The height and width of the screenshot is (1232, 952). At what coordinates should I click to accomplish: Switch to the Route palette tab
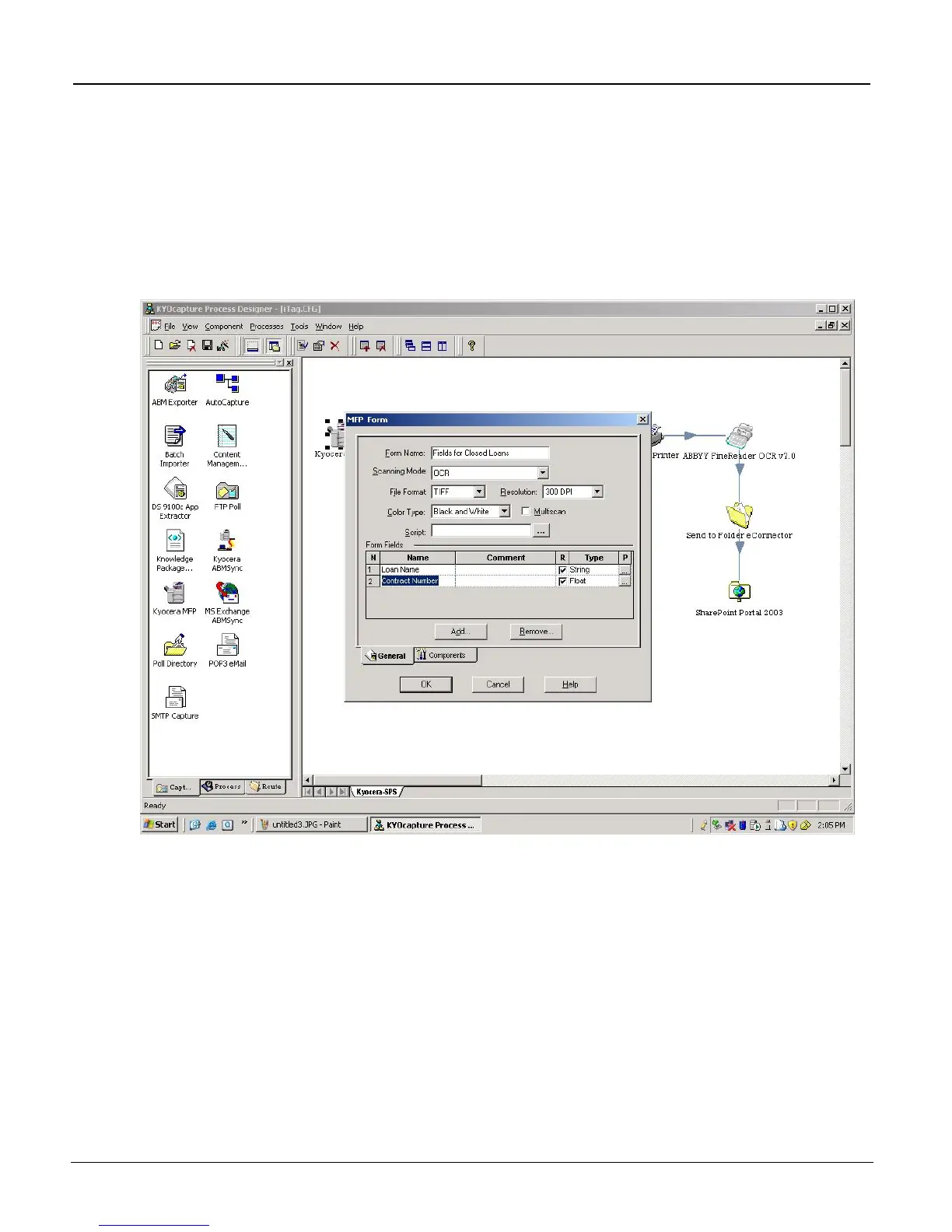(266, 787)
